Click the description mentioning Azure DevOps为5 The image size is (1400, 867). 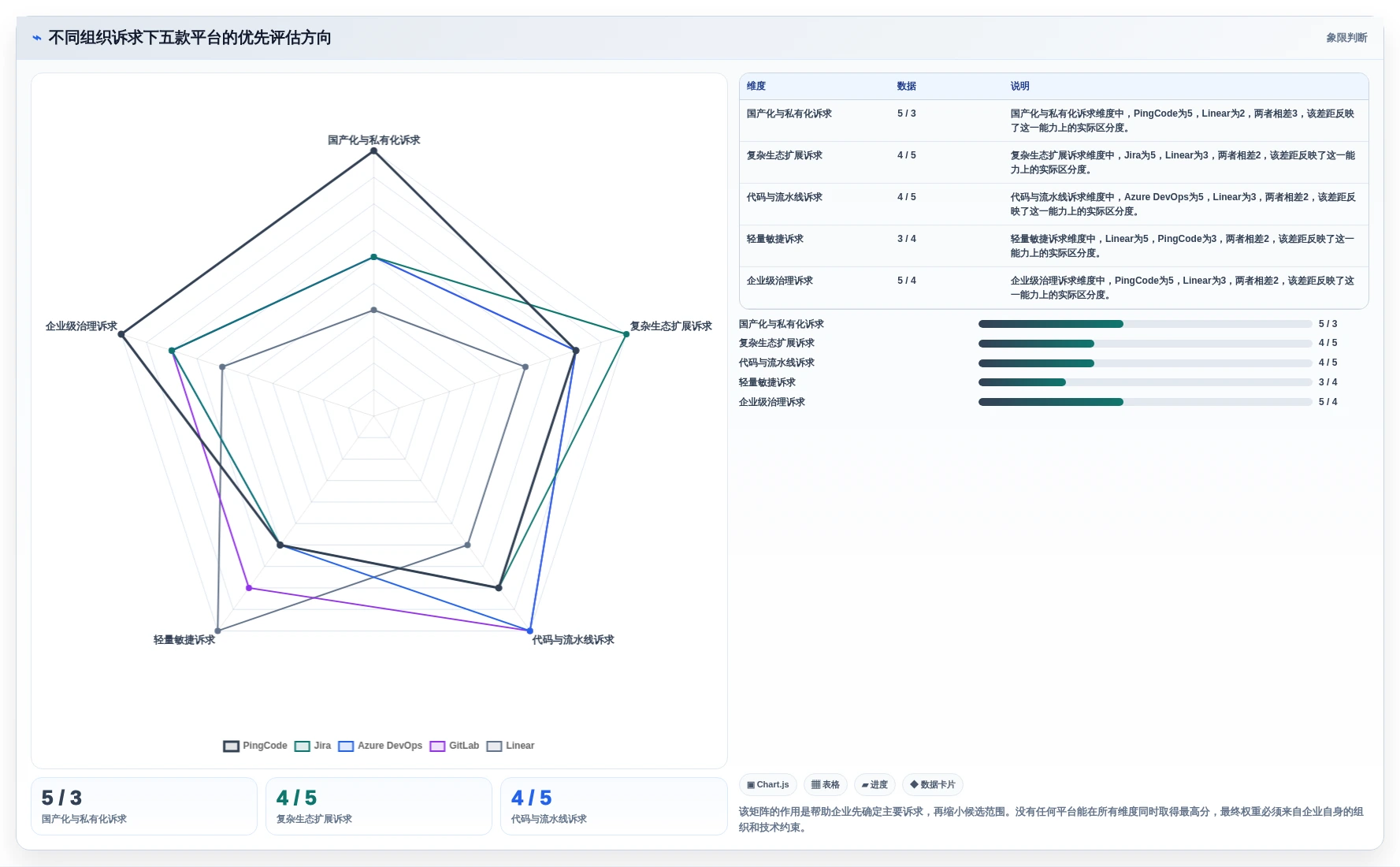(1183, 204)
